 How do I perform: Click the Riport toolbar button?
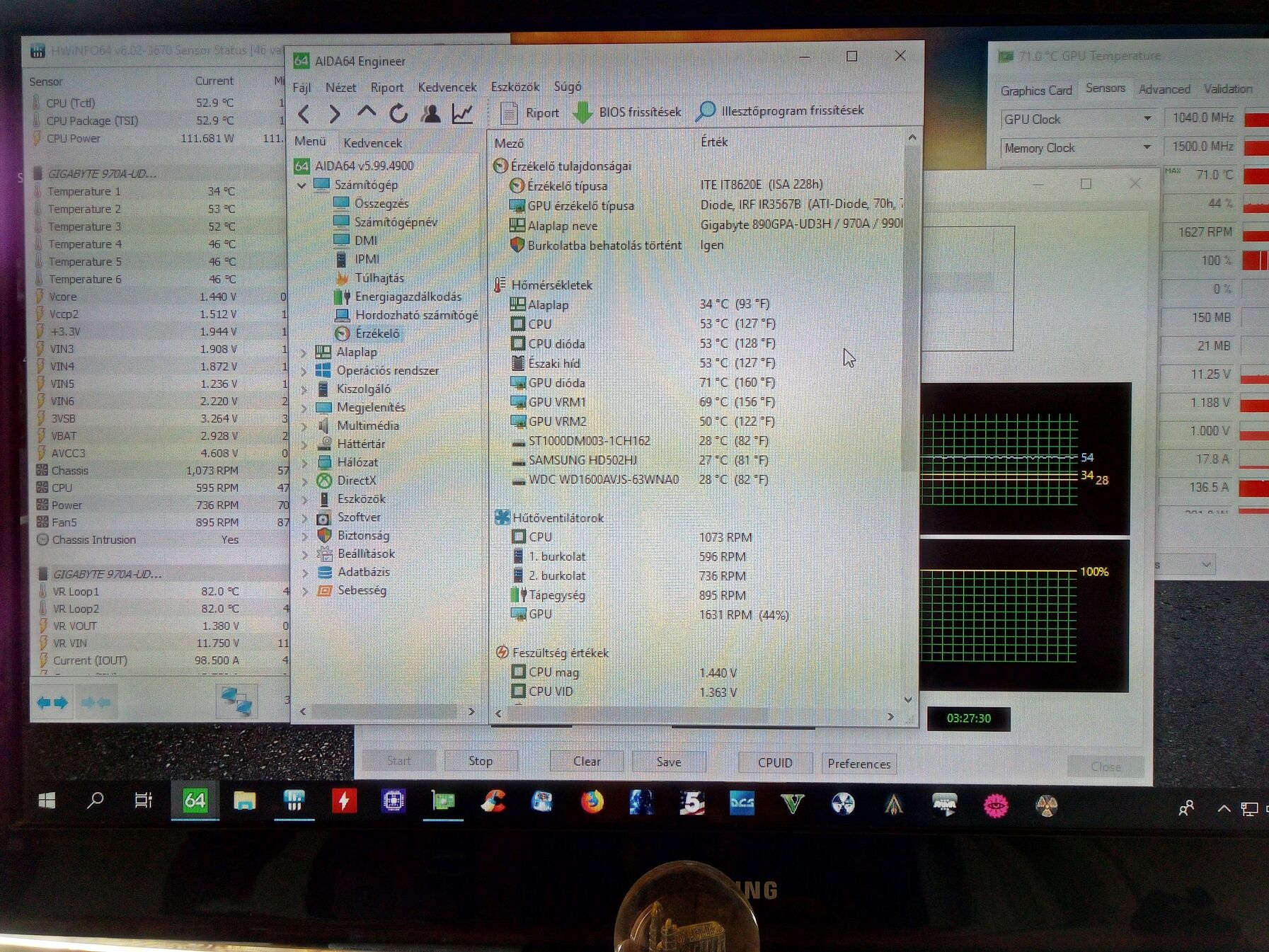(530, 113)
